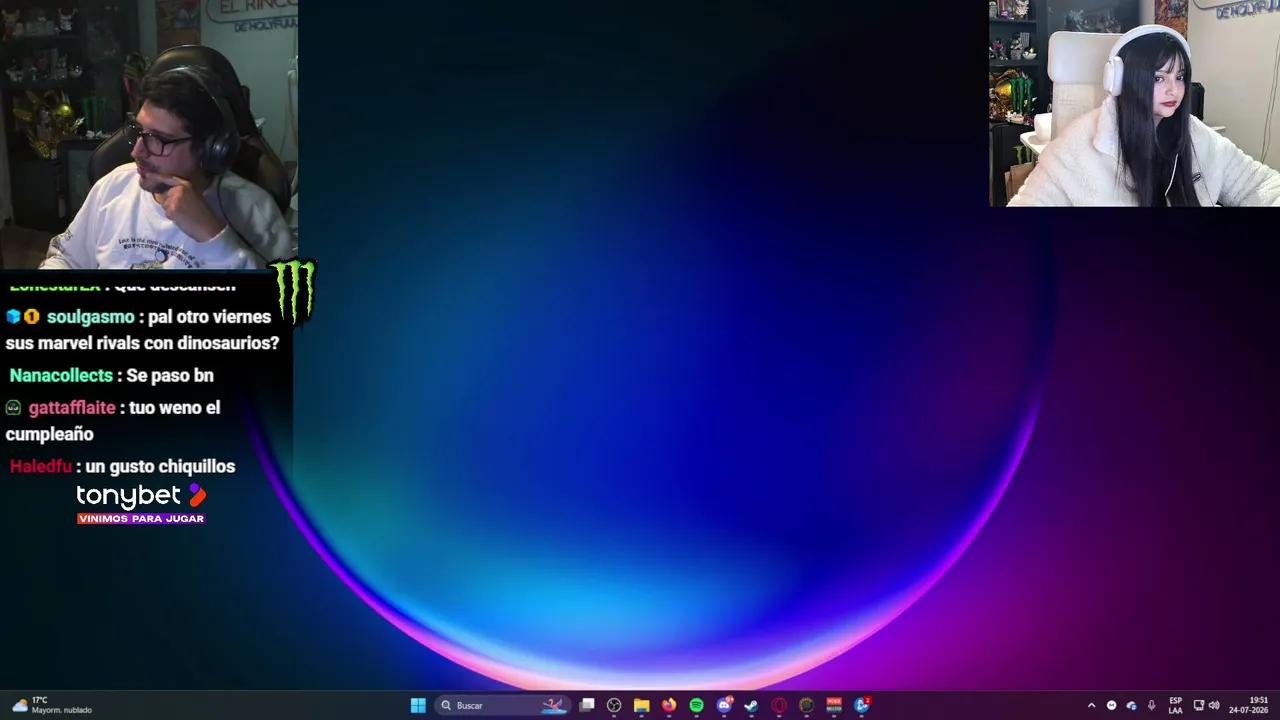This screenshot has width=1280, height=720.
Task: Launch Firefox from the taskbar
Action: point(669,705)
